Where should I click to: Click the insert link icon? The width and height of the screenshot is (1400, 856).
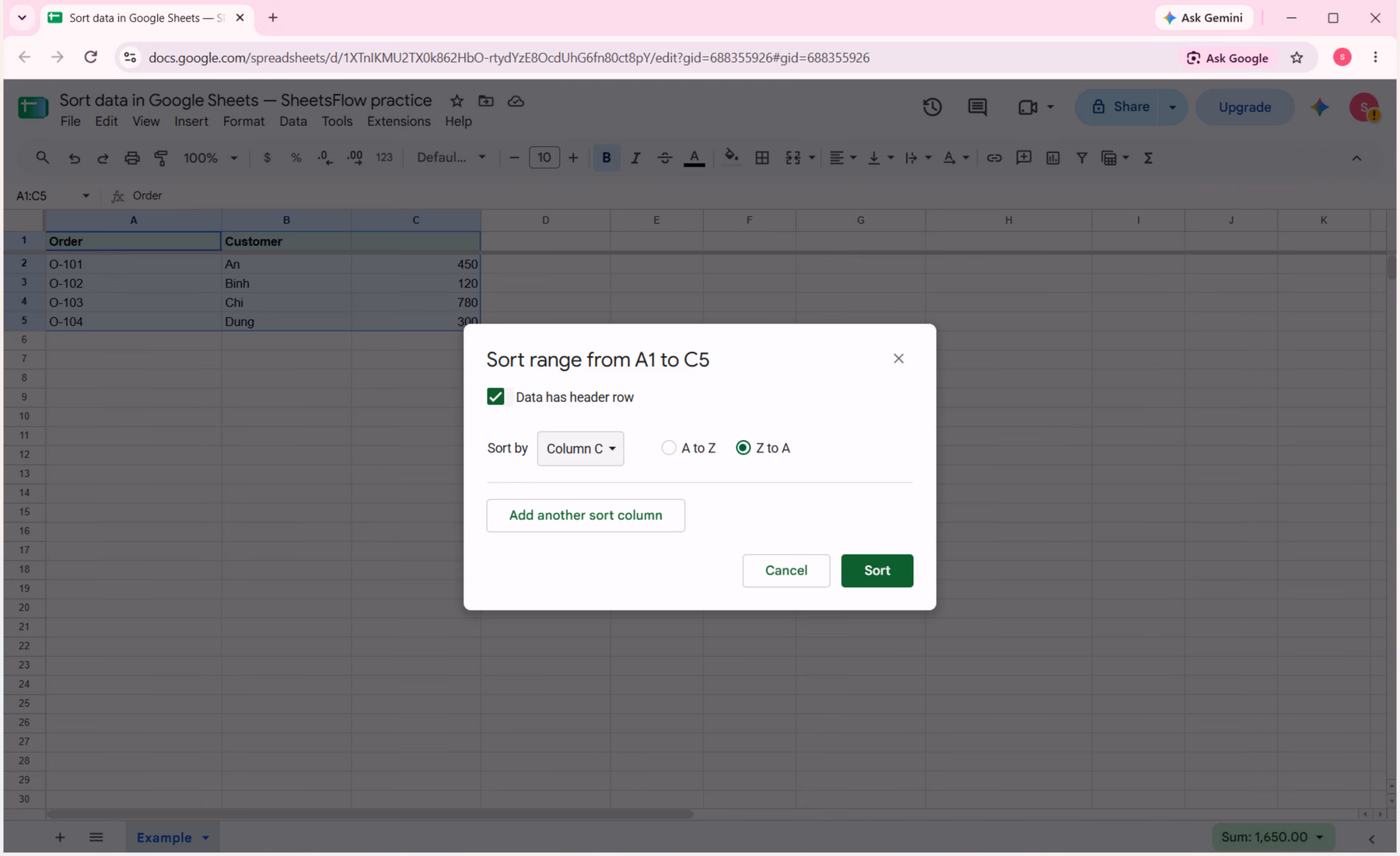click(x=994, y=158)
